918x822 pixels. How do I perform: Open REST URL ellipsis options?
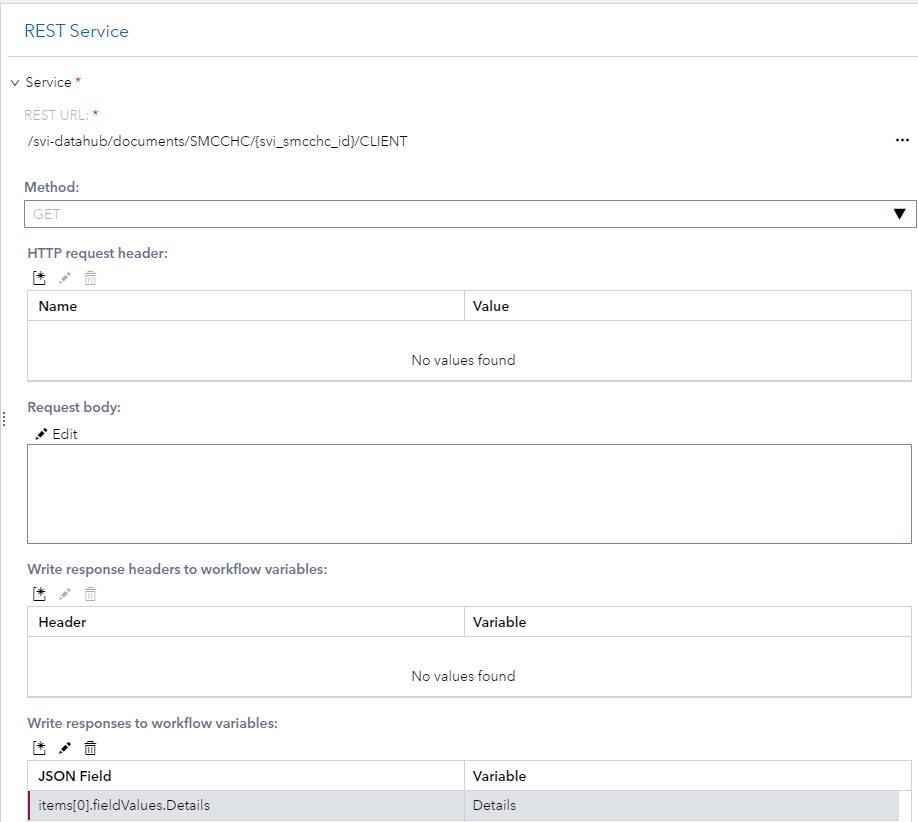tap(902, 141)
